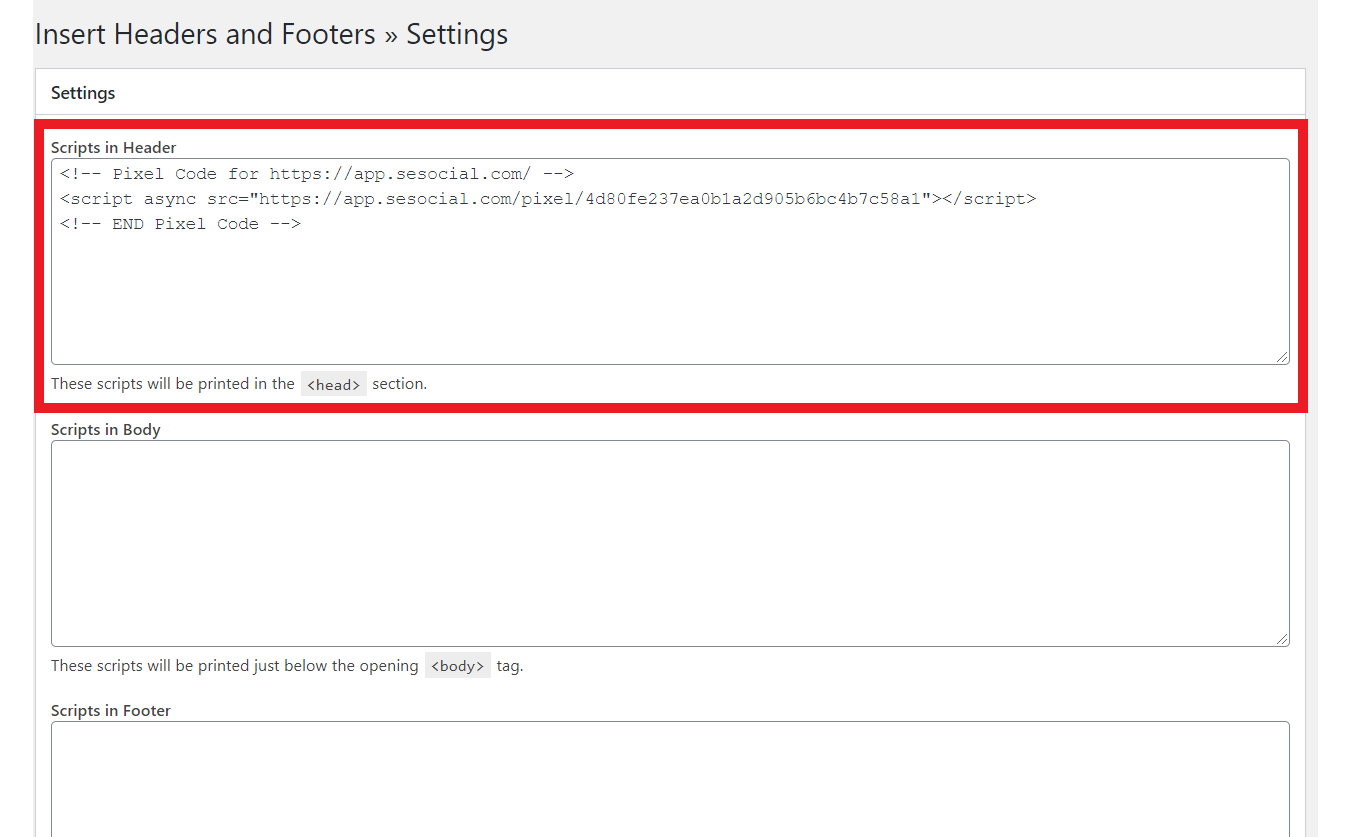Grab the Scripts in Header textarea resize handle
Image resolution: width=1350 pixels, height=837 pixels.
[x=1282, y=357]
